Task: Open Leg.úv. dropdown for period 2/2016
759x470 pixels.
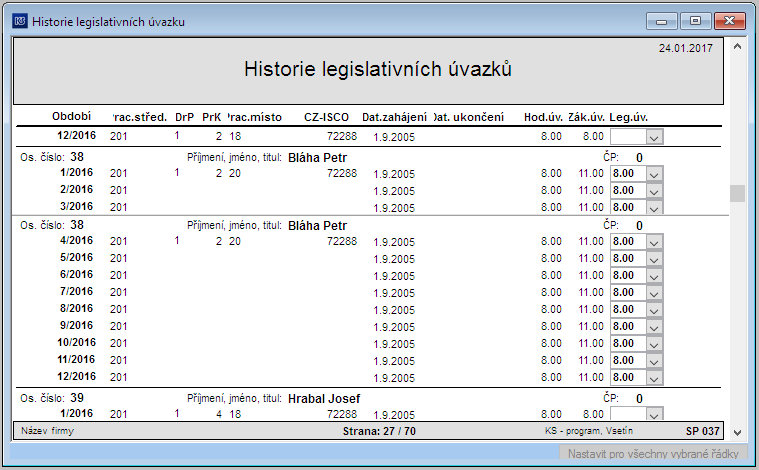Action: (654, 191)
